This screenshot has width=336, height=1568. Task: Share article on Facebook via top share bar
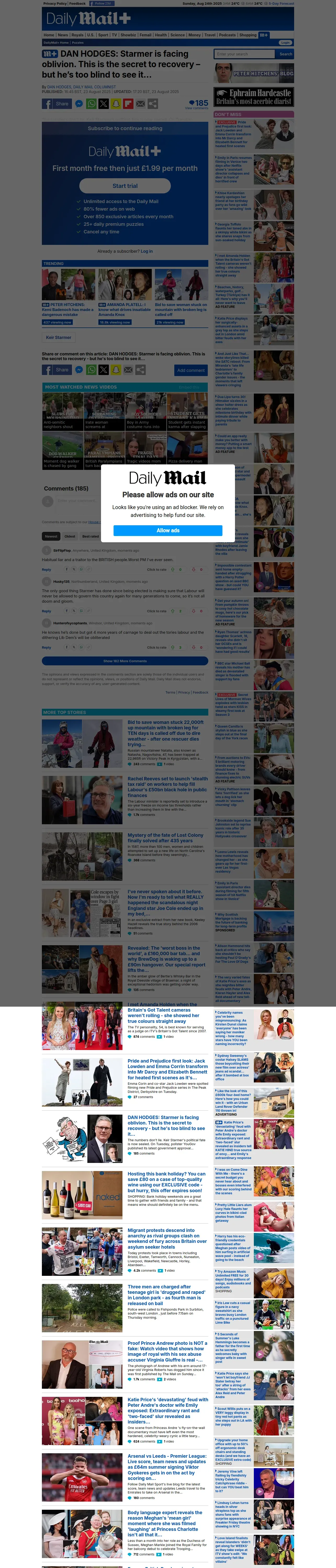(57, 104)
